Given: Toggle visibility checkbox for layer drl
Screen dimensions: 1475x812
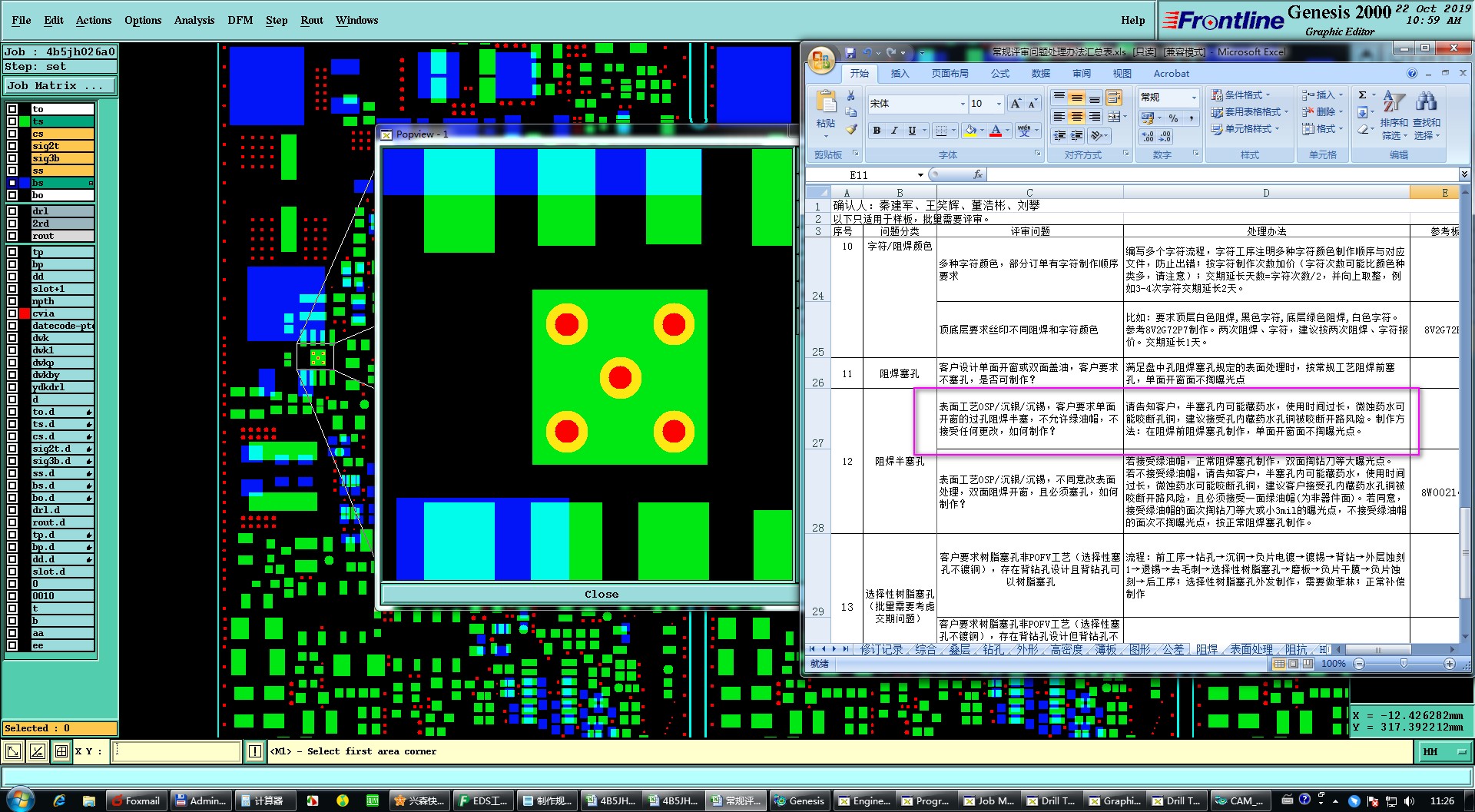Looking at the screenshot, I should (12, 211).
